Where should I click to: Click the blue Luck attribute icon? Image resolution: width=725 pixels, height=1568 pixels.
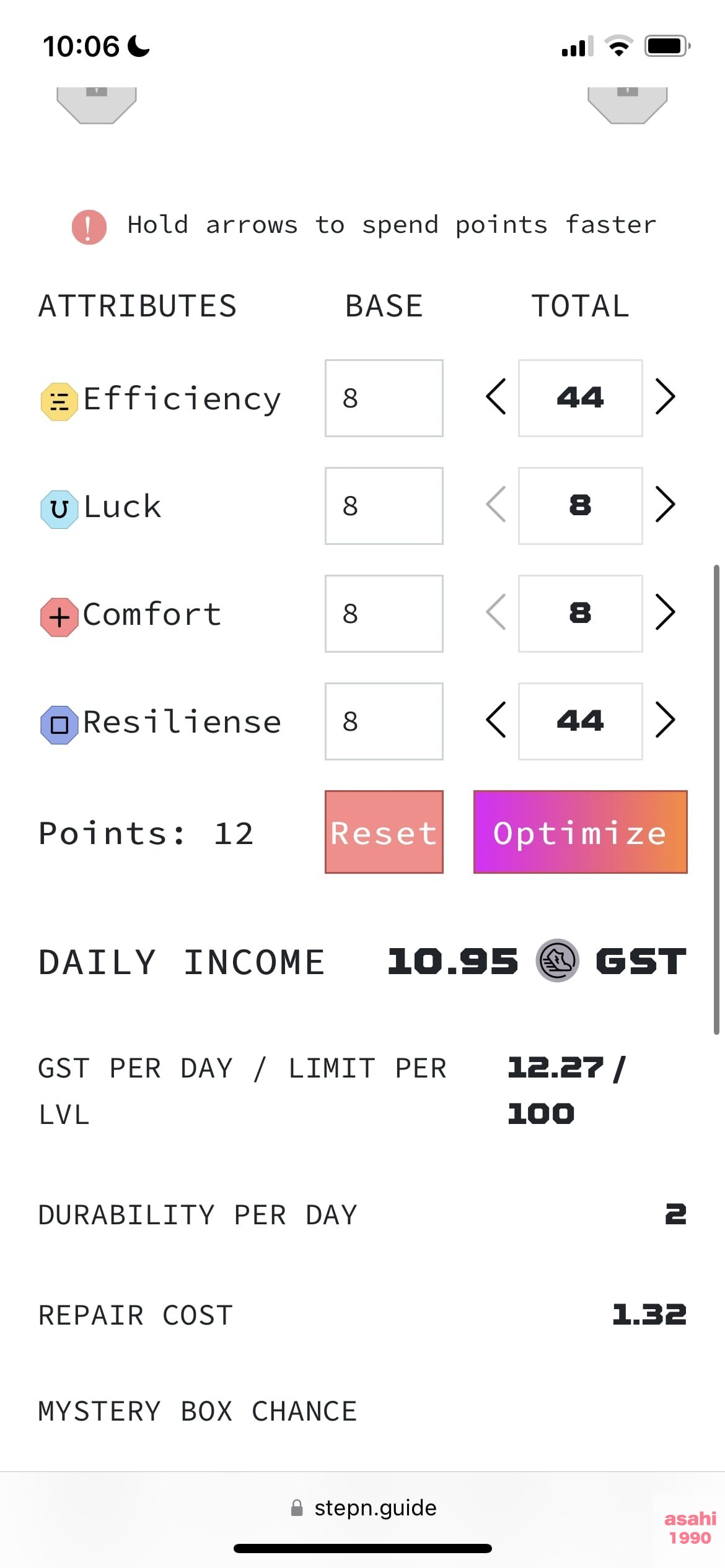pos(59,509)
